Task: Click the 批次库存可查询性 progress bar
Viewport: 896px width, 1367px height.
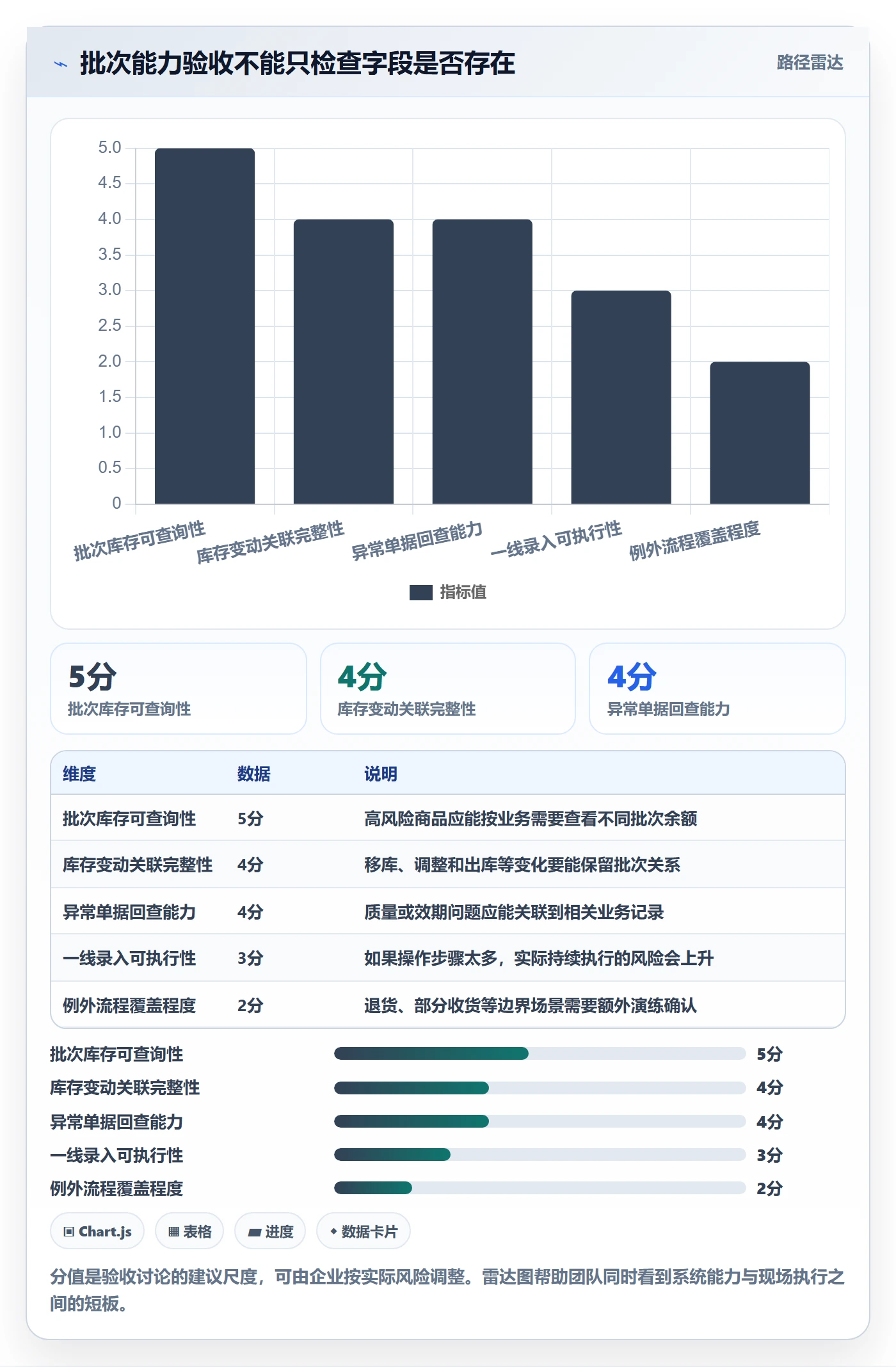Action: 540,1053
